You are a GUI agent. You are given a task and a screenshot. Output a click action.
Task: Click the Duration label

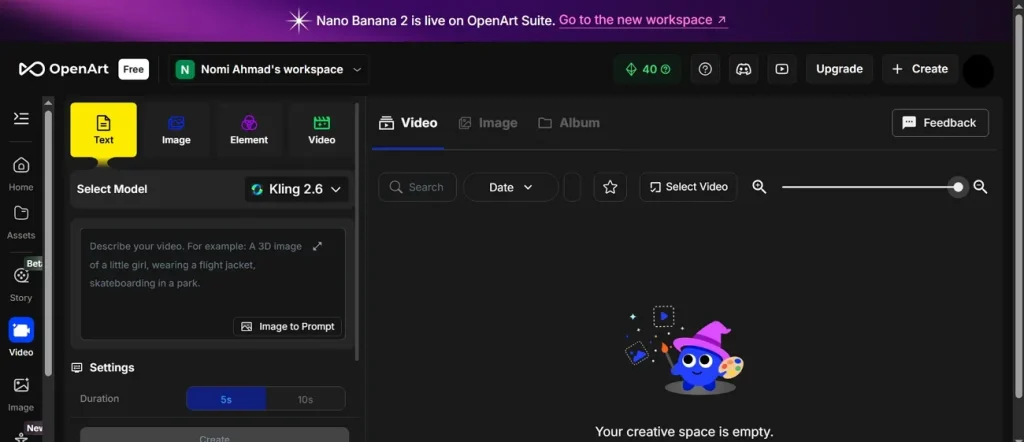click(100, 398)
